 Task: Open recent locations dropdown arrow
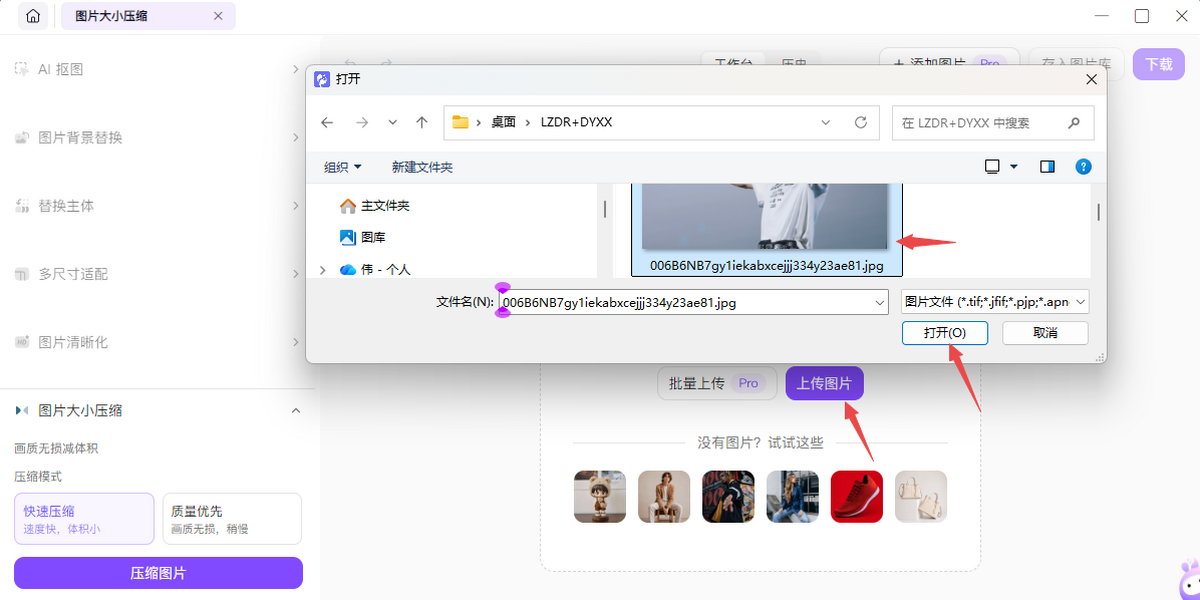pyautogui.click(x=392, y=122)
